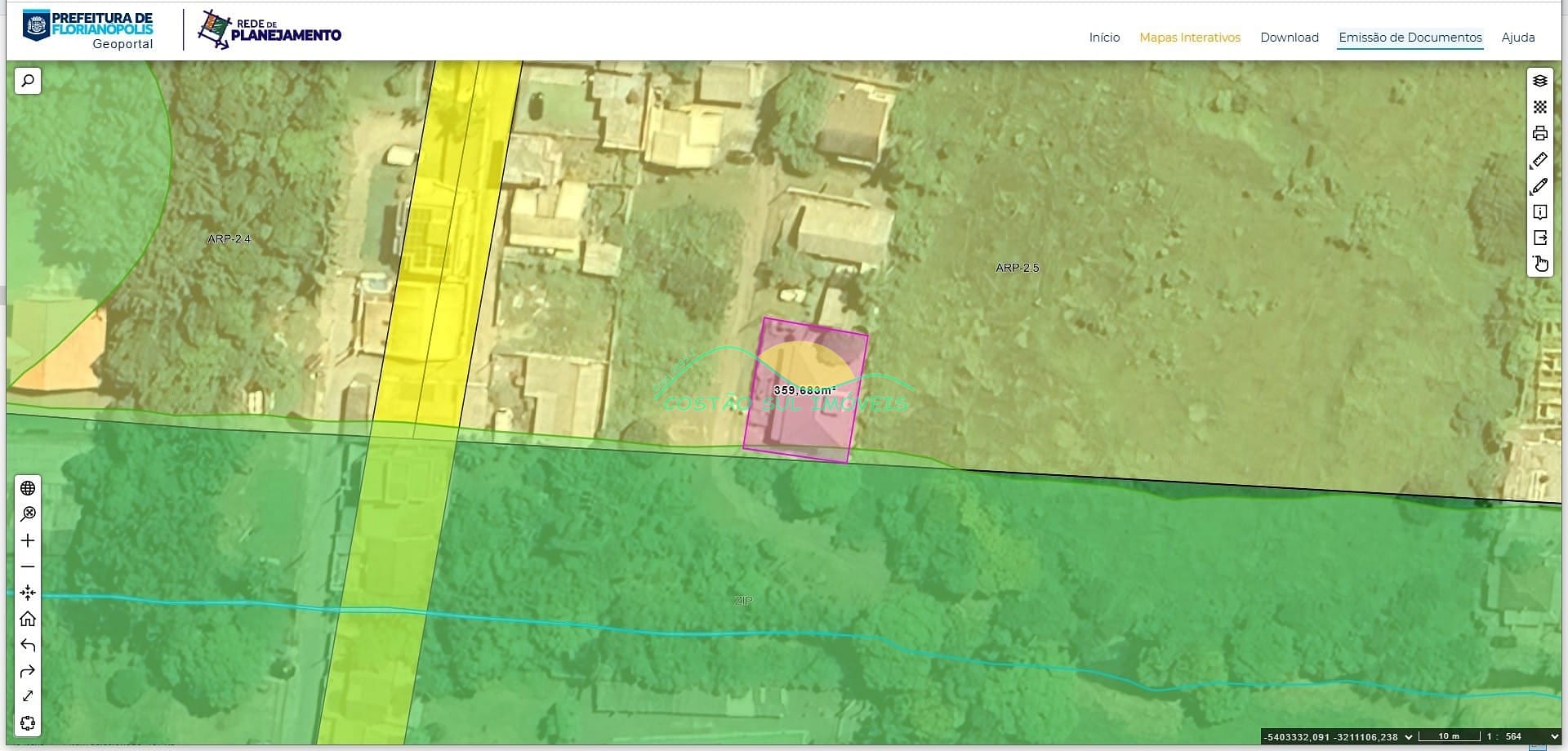Click the Download link
The image size is (1568, 751).
point(1289,38)
